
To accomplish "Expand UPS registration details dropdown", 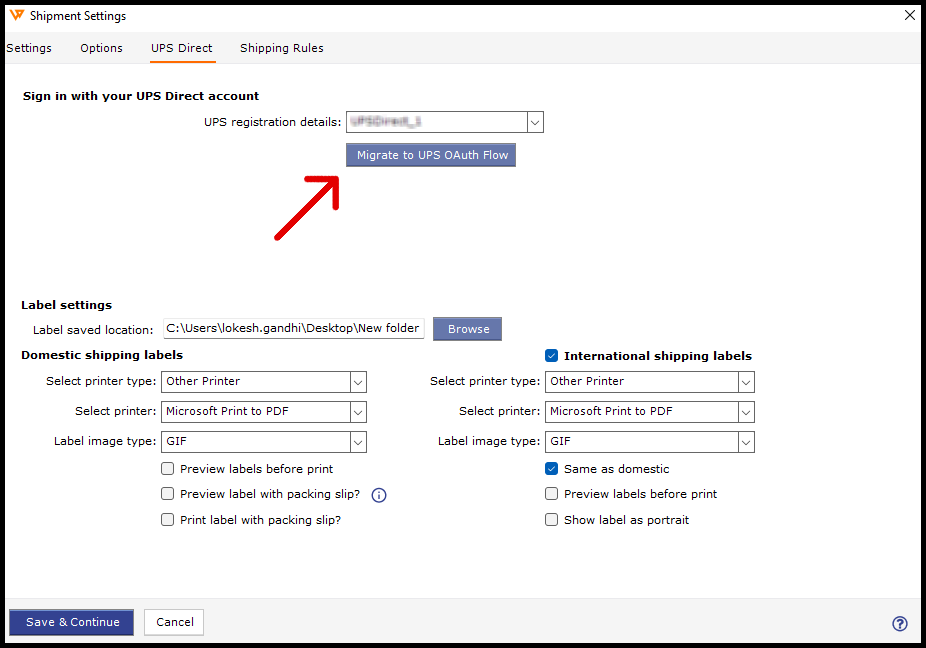I will [x=535, y=123].
